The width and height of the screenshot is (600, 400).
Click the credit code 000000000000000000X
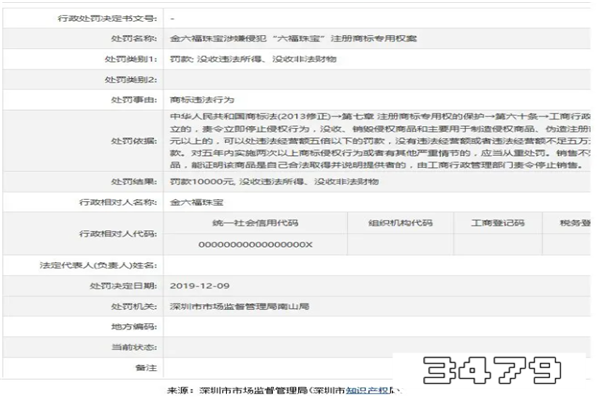click(x=255, y=245)
